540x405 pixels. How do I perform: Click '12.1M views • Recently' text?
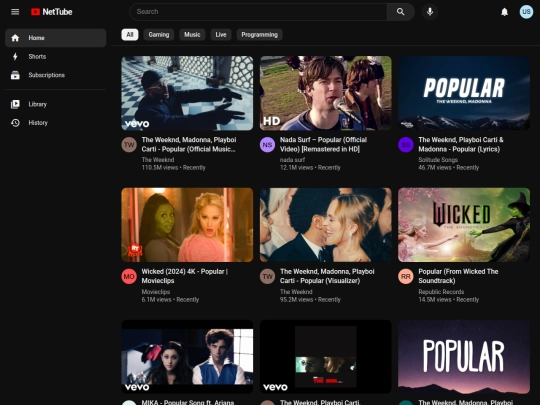[310, 168]
